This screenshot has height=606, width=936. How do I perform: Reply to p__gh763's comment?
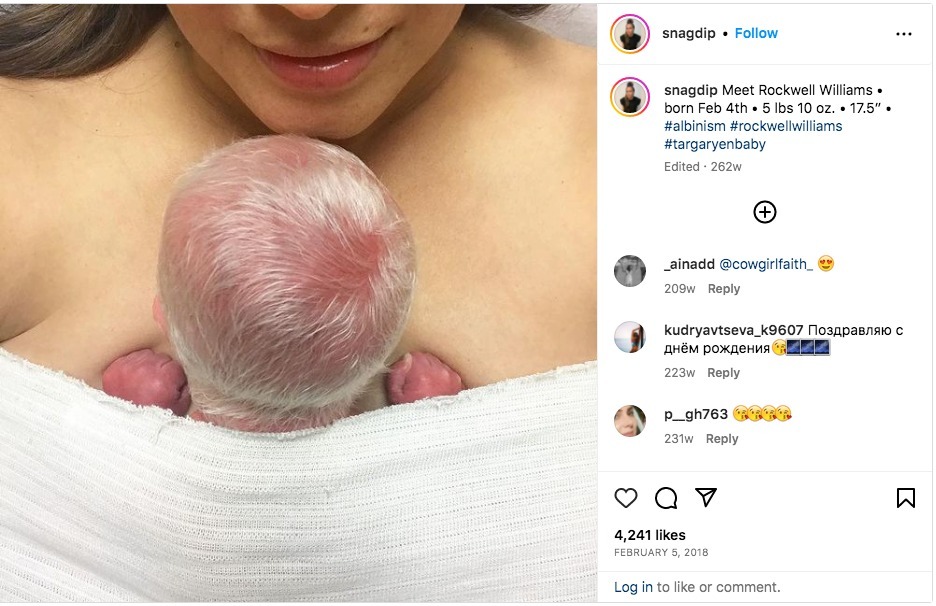[722, 439]
